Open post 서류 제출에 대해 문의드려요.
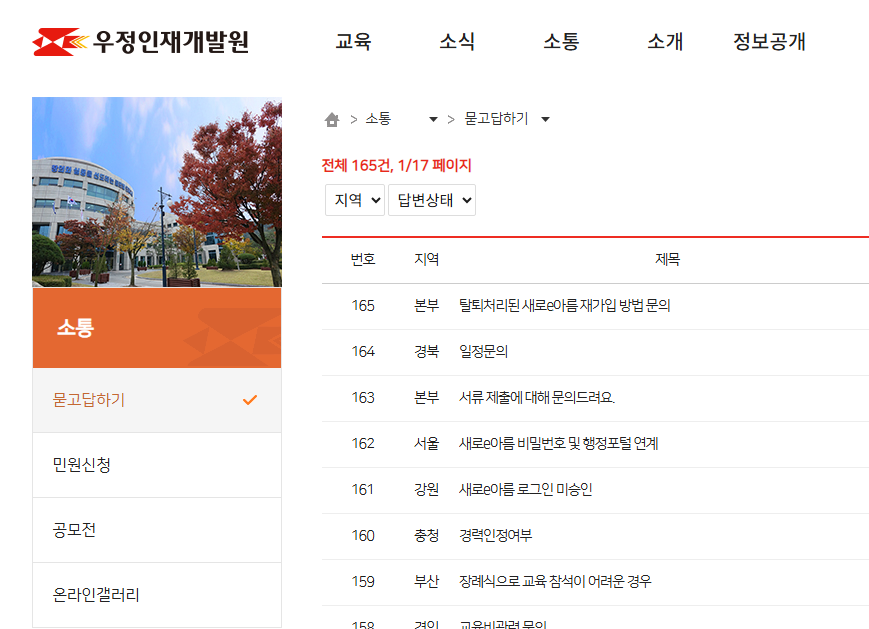 [537, 397]
